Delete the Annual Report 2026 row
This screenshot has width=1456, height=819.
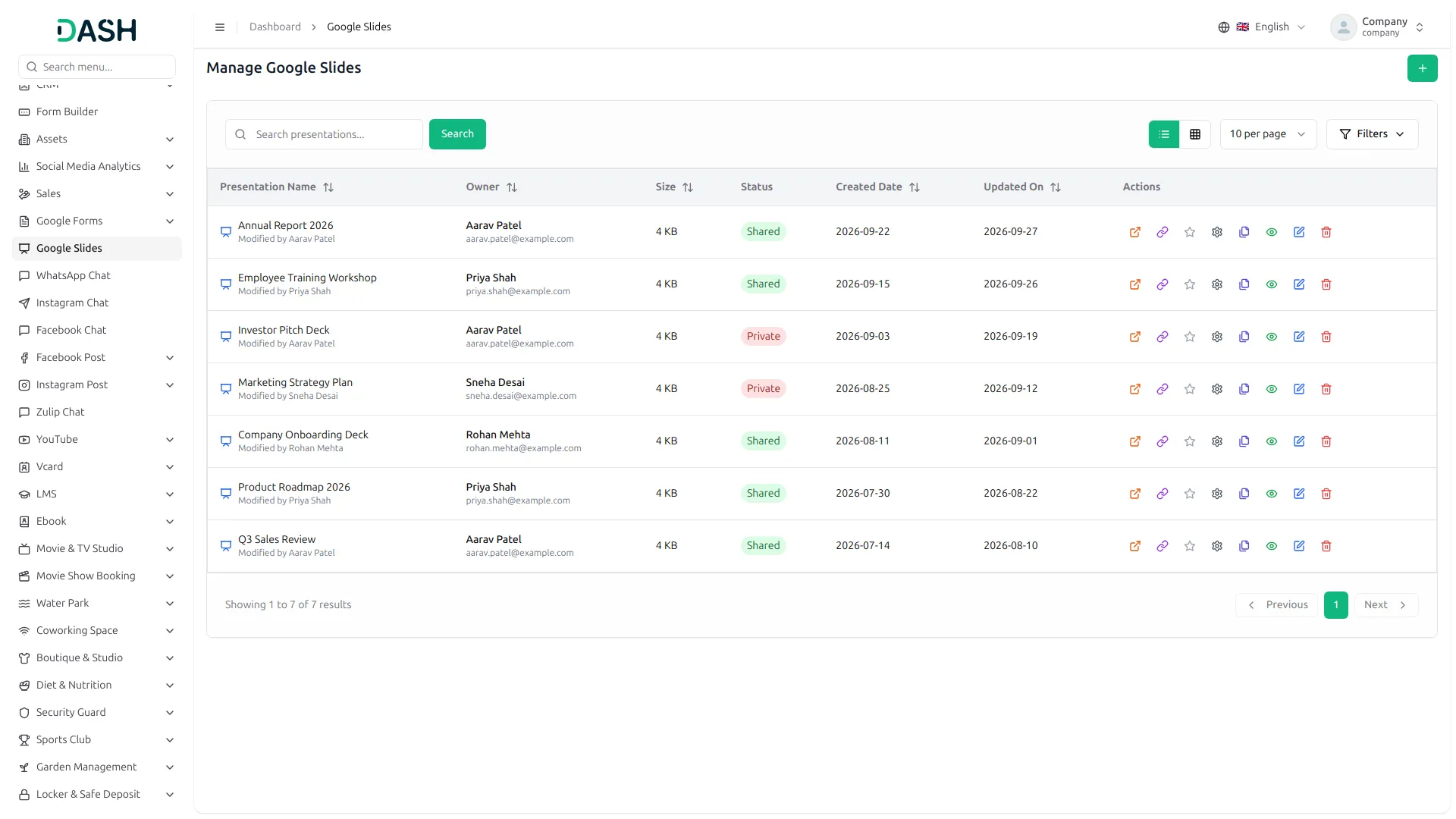point(1326,232)
